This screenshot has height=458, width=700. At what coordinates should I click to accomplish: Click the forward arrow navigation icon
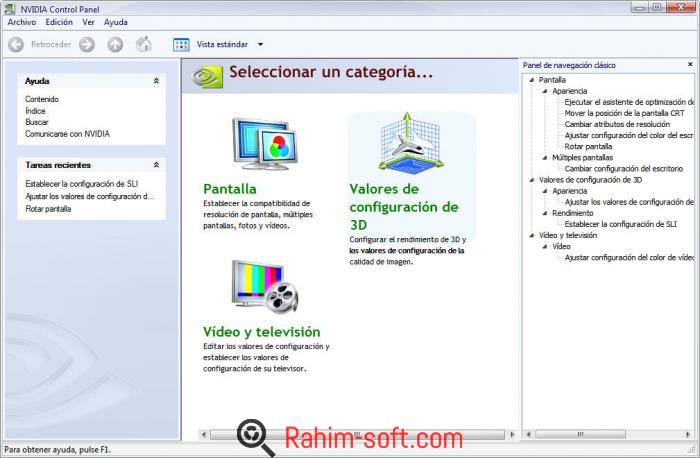click(87, 44)
